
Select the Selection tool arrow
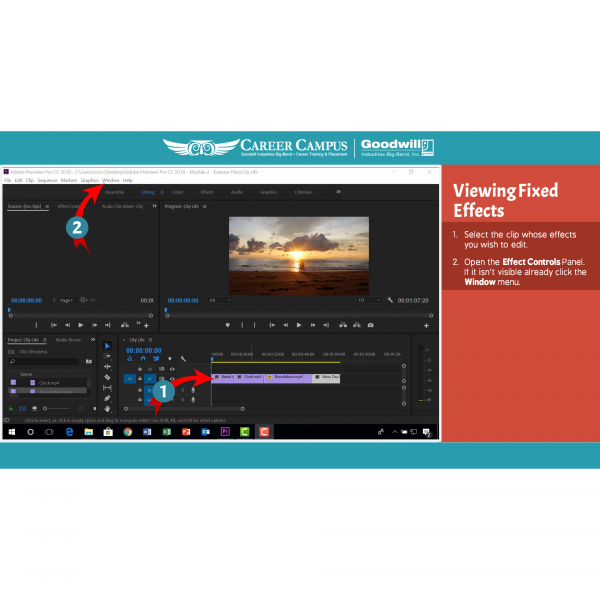108,346
